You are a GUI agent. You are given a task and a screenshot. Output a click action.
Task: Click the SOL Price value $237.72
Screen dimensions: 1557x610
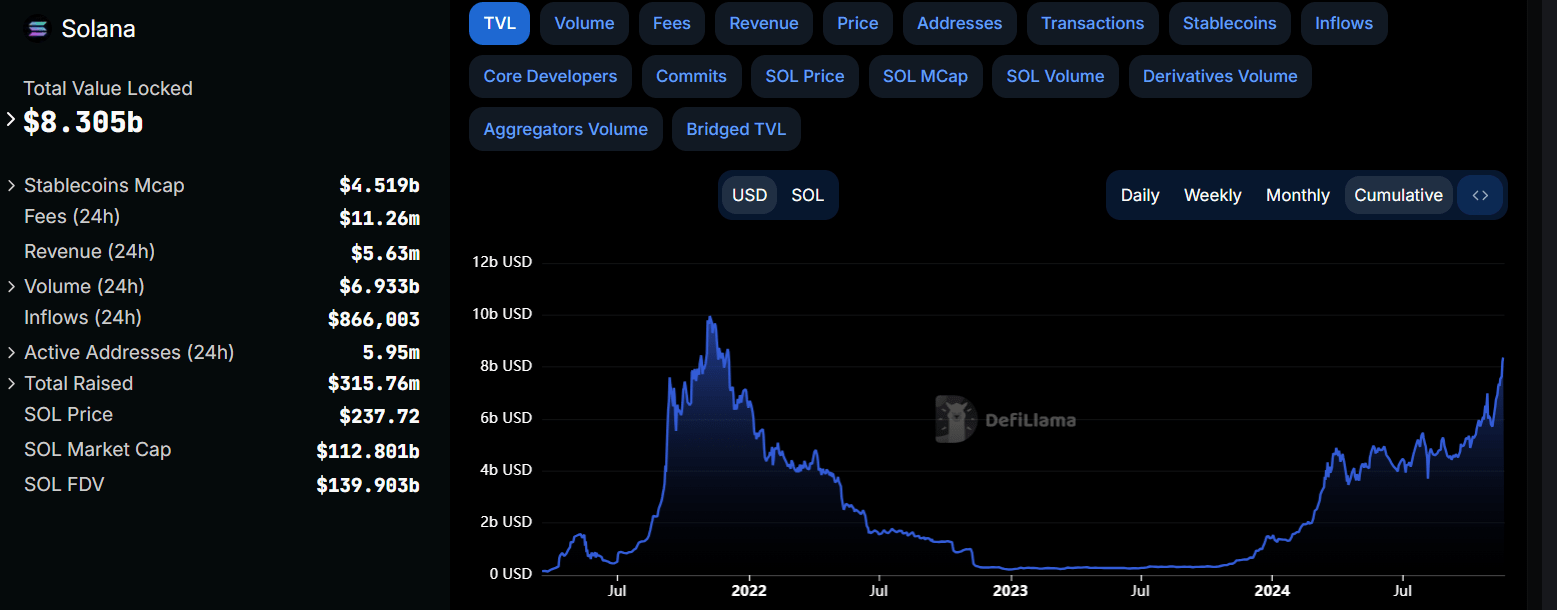click(x=380, y=416)
